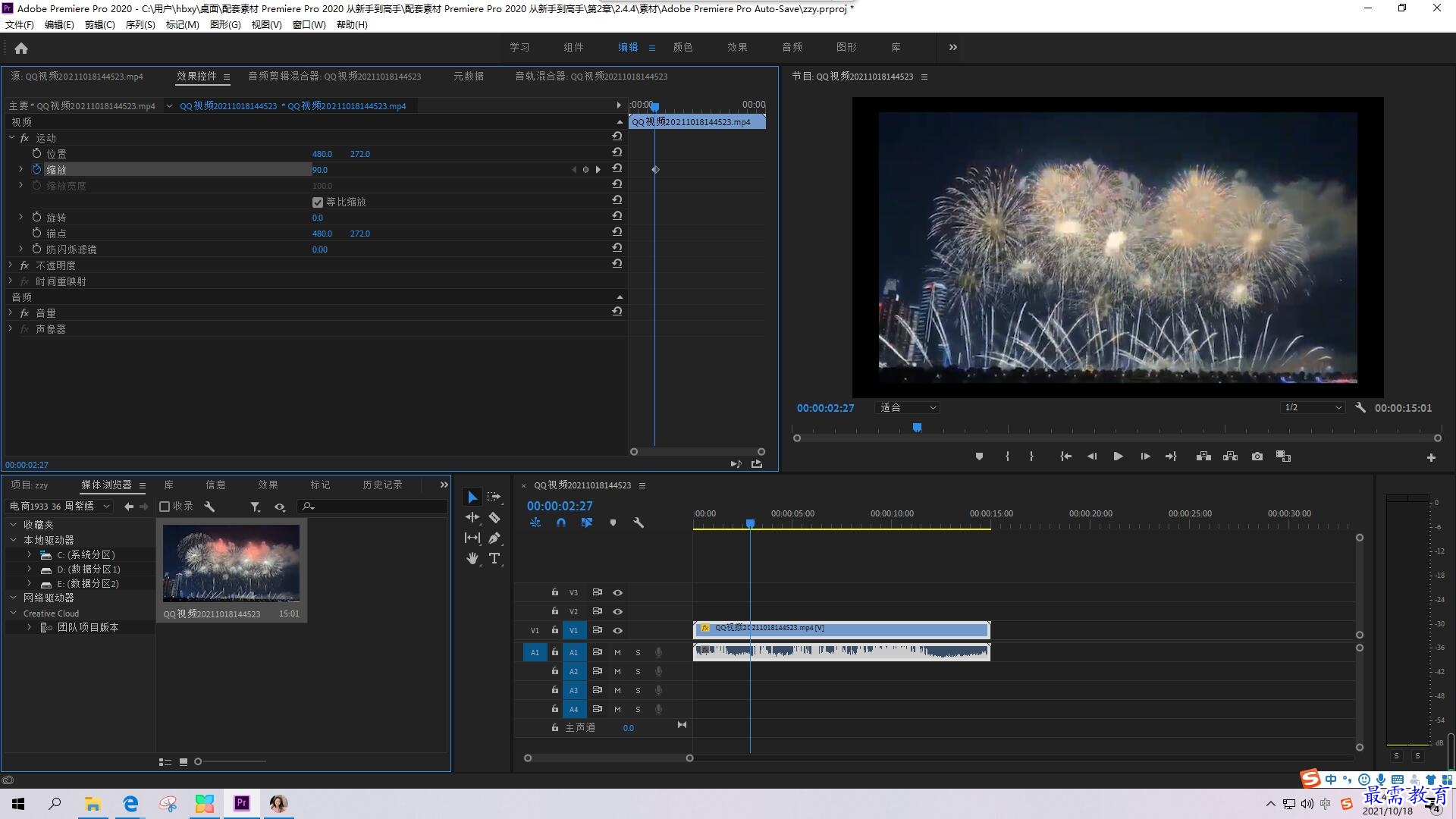Open program monitor settings wrench
1456x819 pixels.
click(1360, 407)
